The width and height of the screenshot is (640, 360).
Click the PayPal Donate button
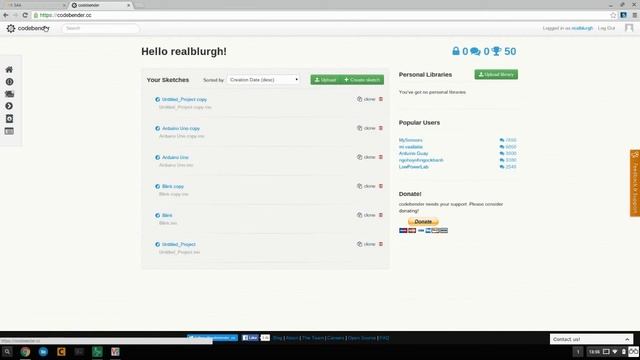[423, 222]
